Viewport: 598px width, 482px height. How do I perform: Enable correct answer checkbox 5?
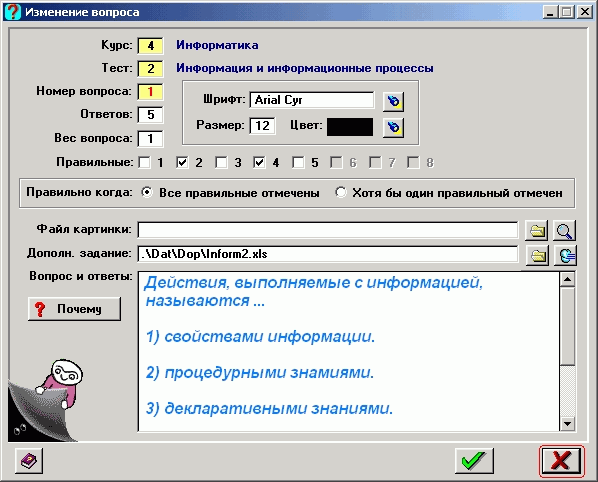tap(298, 162)
